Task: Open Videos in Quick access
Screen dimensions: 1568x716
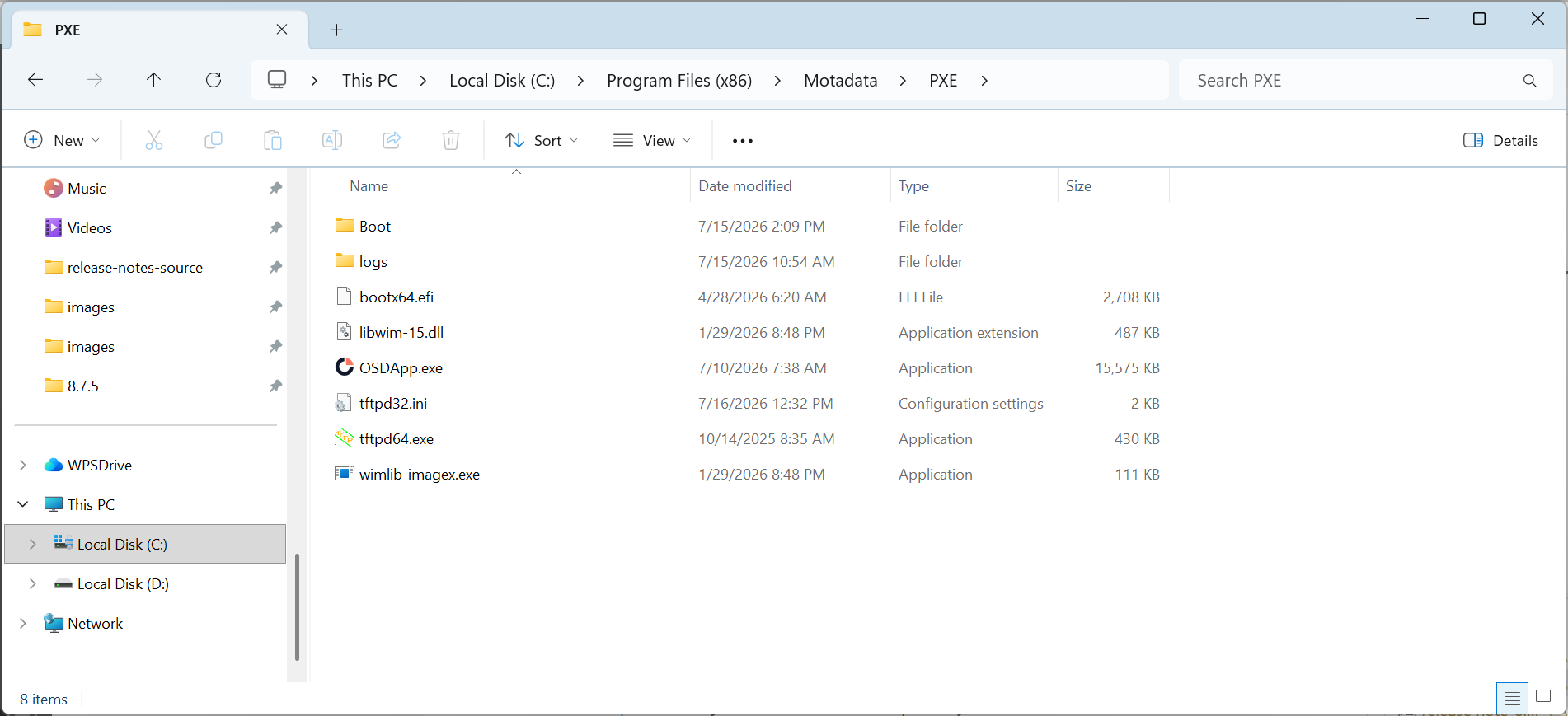Action: point(89,227)
